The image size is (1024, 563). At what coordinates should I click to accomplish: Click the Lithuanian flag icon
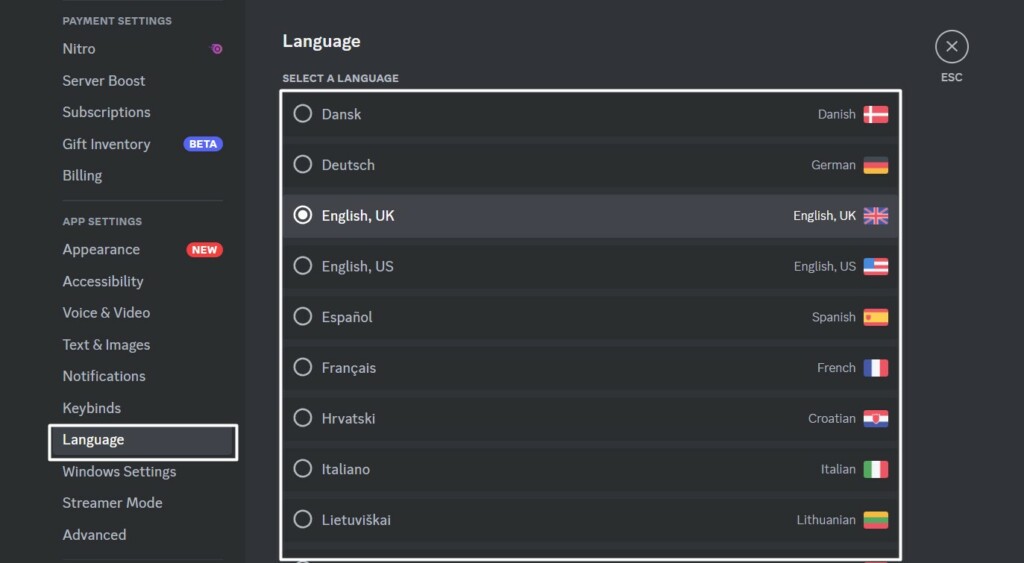(x=875, y=520)
